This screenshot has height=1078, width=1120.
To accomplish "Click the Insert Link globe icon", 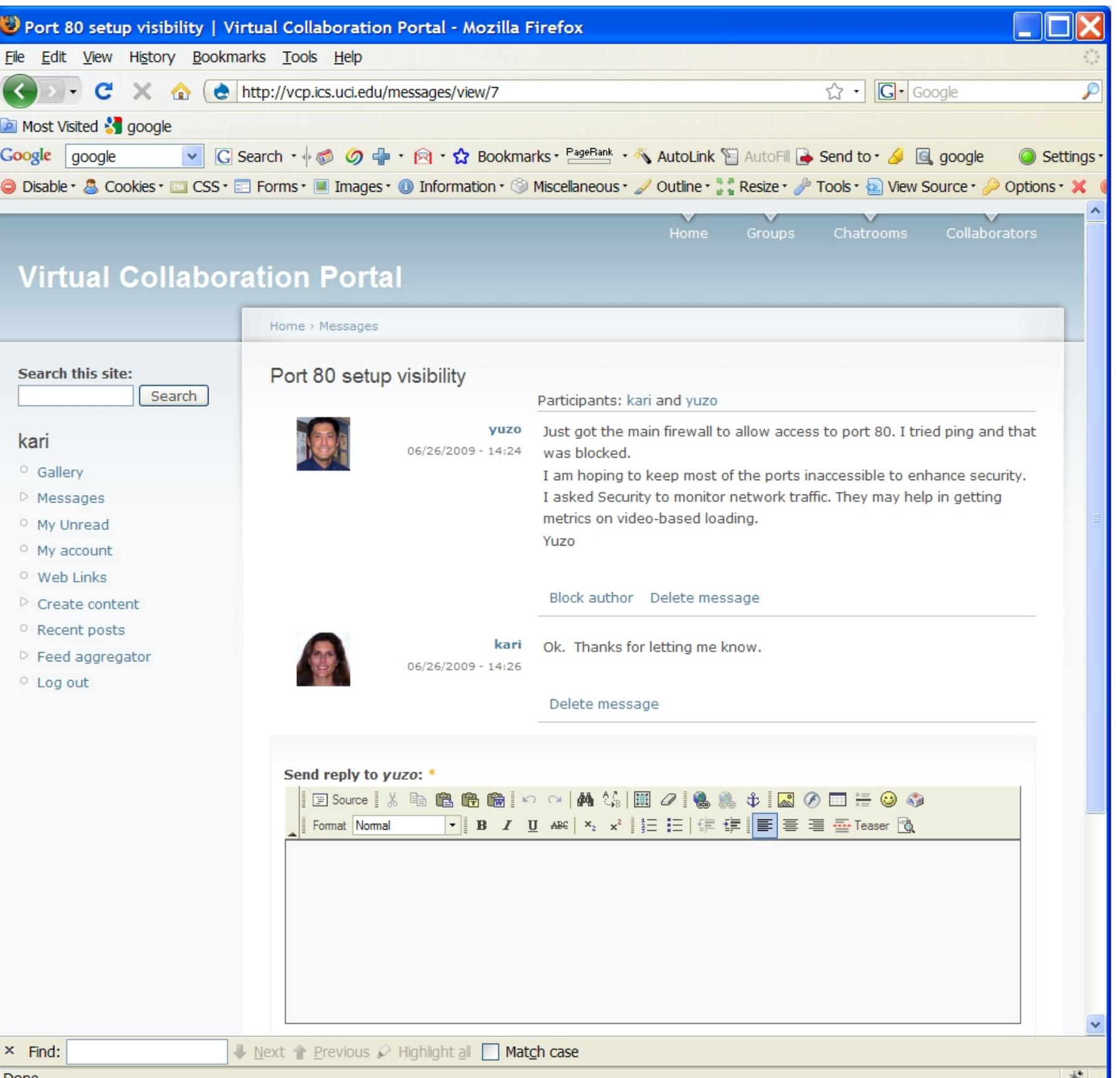I will pos(701,800).
